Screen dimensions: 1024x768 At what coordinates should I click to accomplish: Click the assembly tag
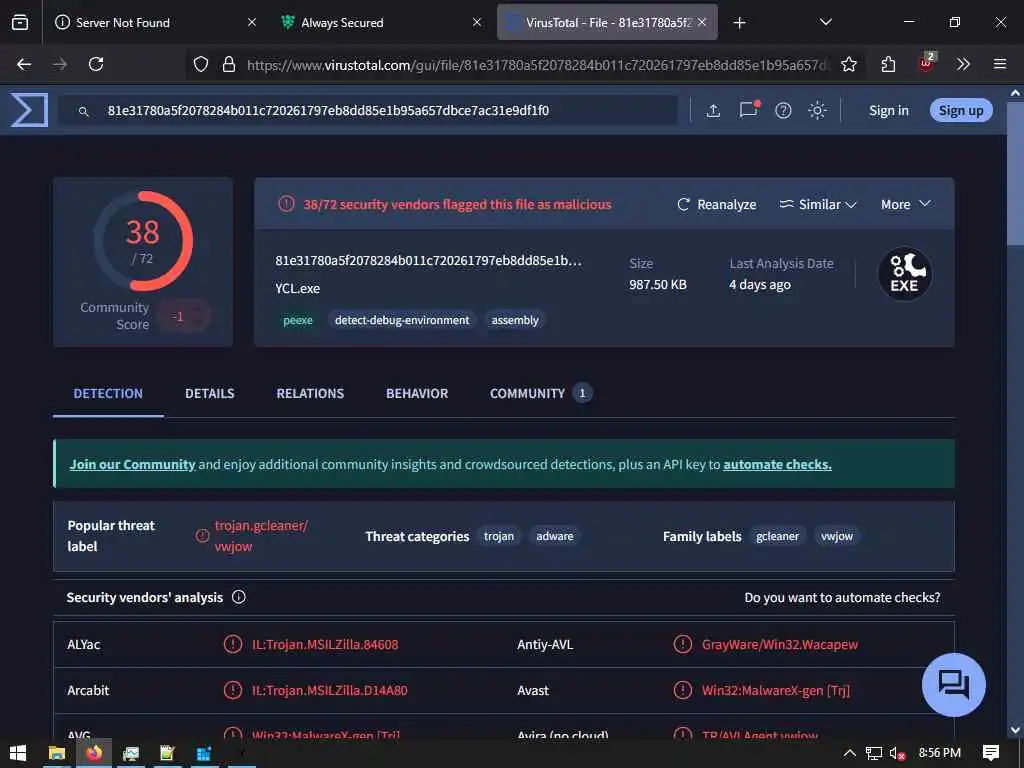[515, 320]
